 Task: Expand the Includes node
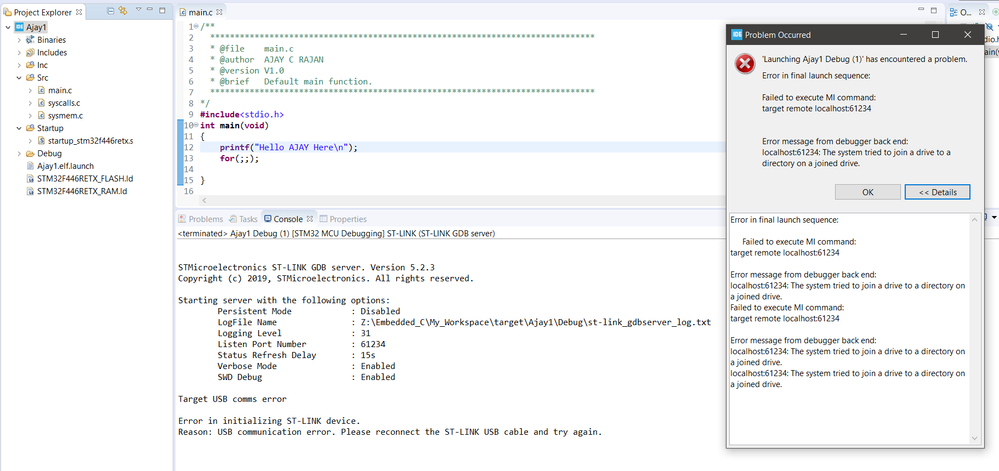point(19,53)
